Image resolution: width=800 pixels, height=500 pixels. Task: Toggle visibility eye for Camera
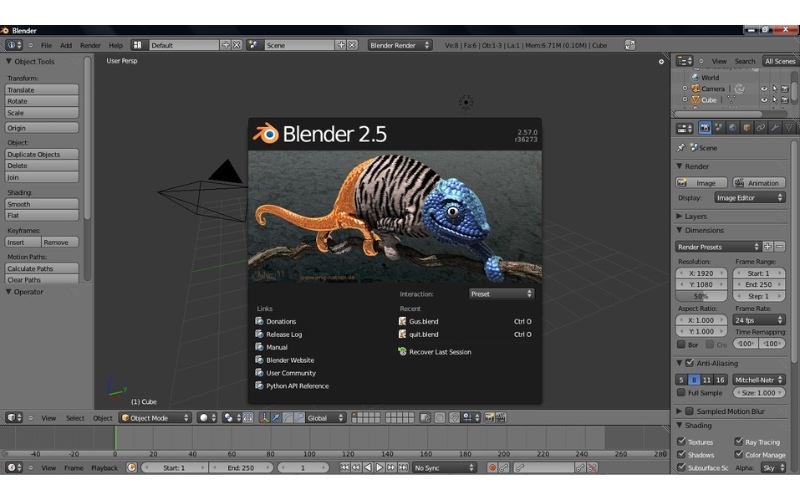(x=764, y=89)
